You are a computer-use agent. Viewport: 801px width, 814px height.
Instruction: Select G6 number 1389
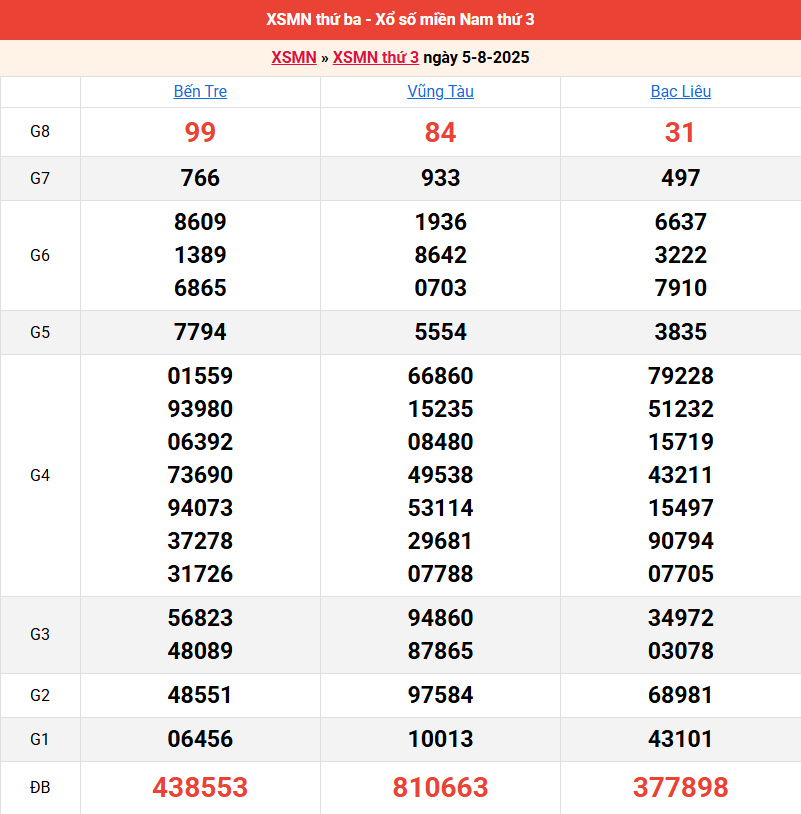[x=200, y=255]
